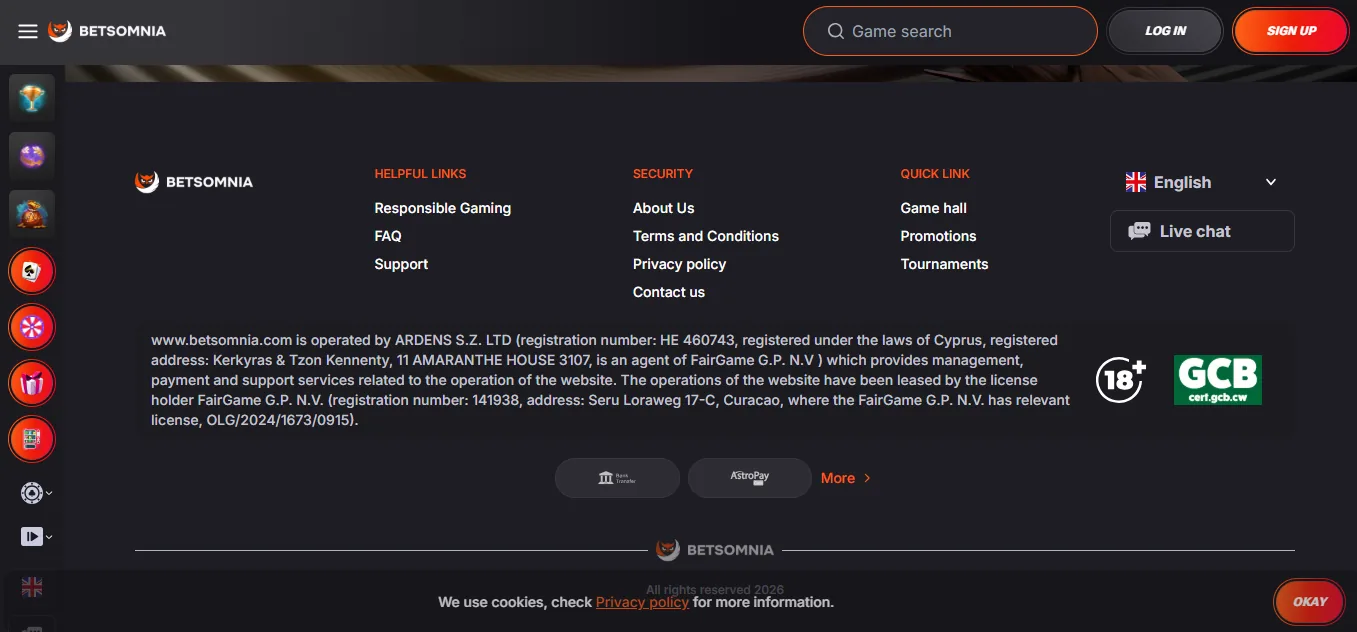The width and height of the screenshot is (1357, 632).
Task: Click the language dropdown chevron
Action: point(1271,182)
